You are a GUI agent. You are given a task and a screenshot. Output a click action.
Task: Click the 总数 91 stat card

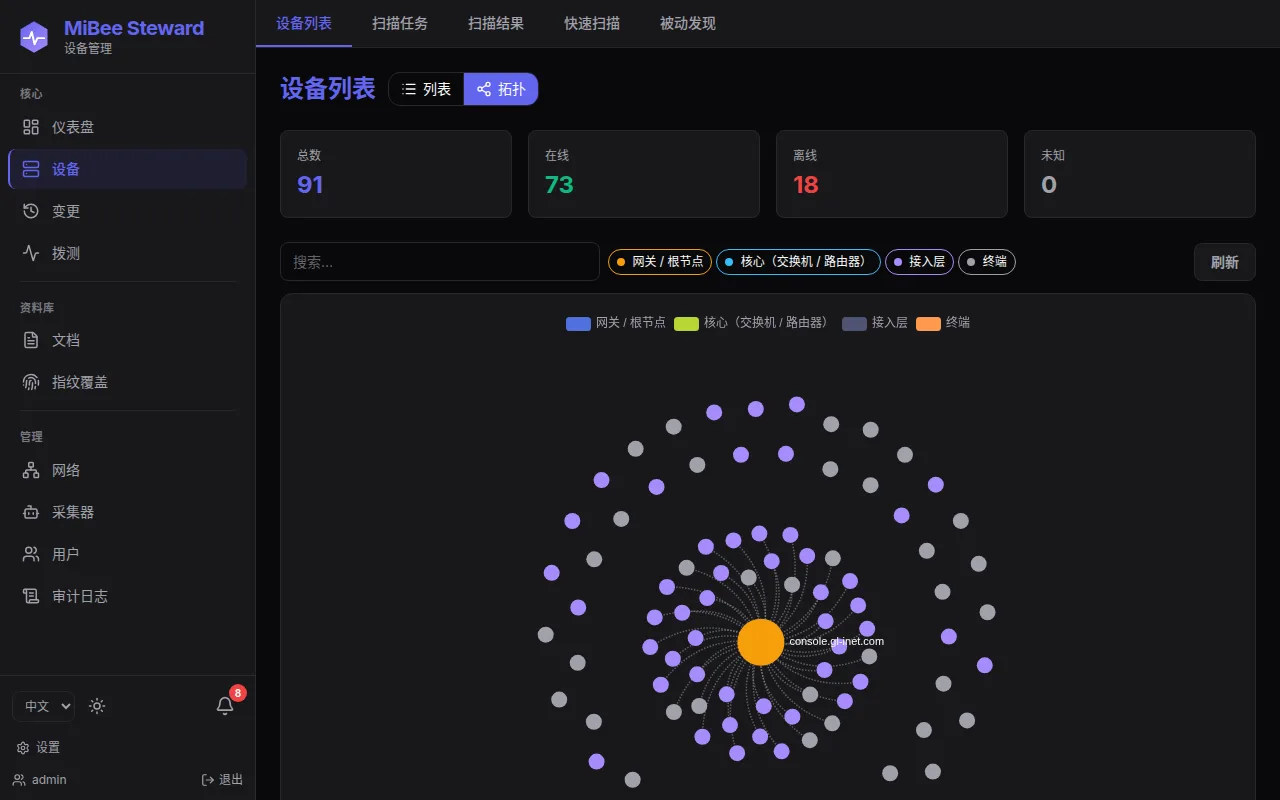[x=396, y=174]
